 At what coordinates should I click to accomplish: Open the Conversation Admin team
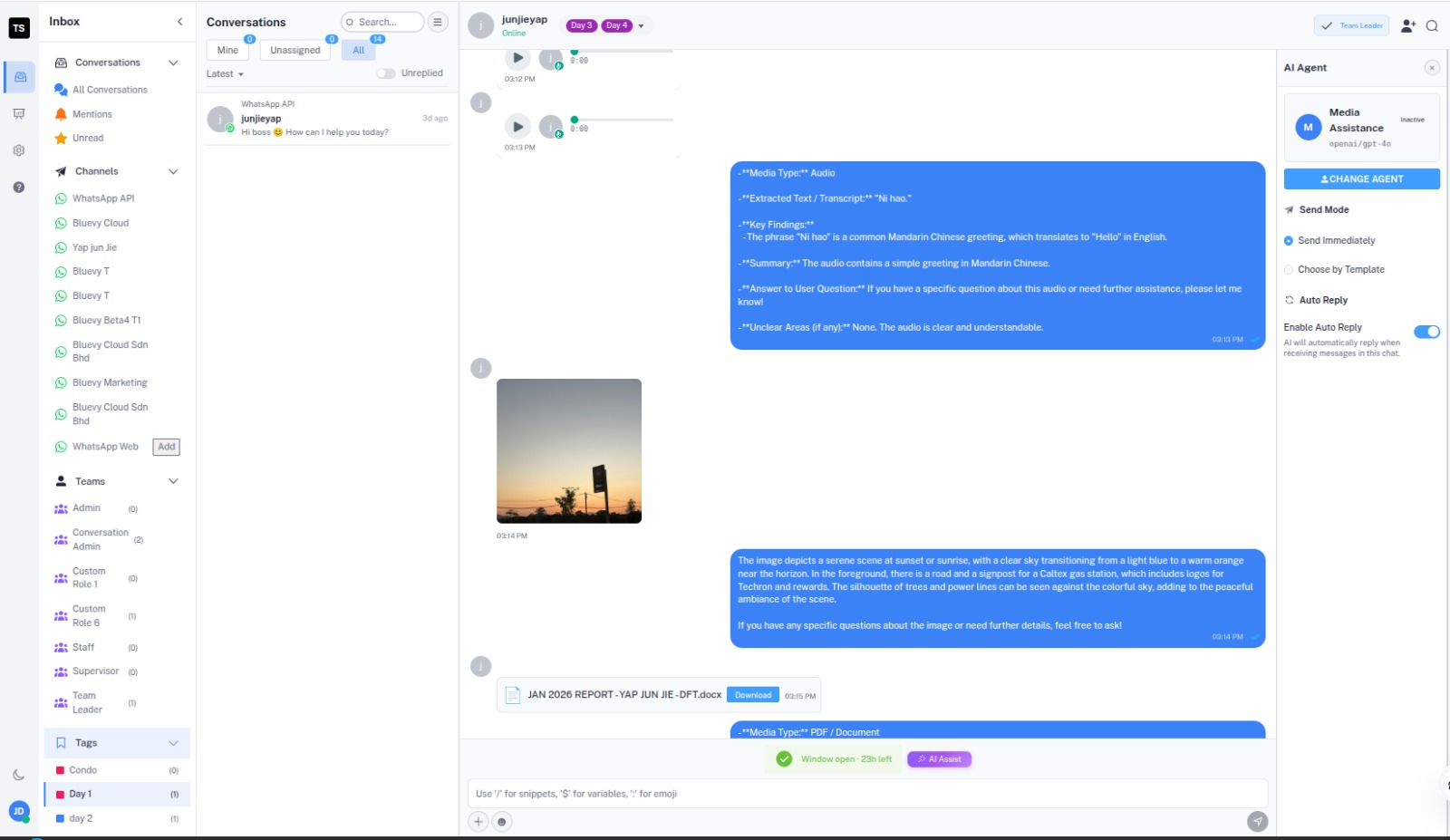tap(98, 540)
